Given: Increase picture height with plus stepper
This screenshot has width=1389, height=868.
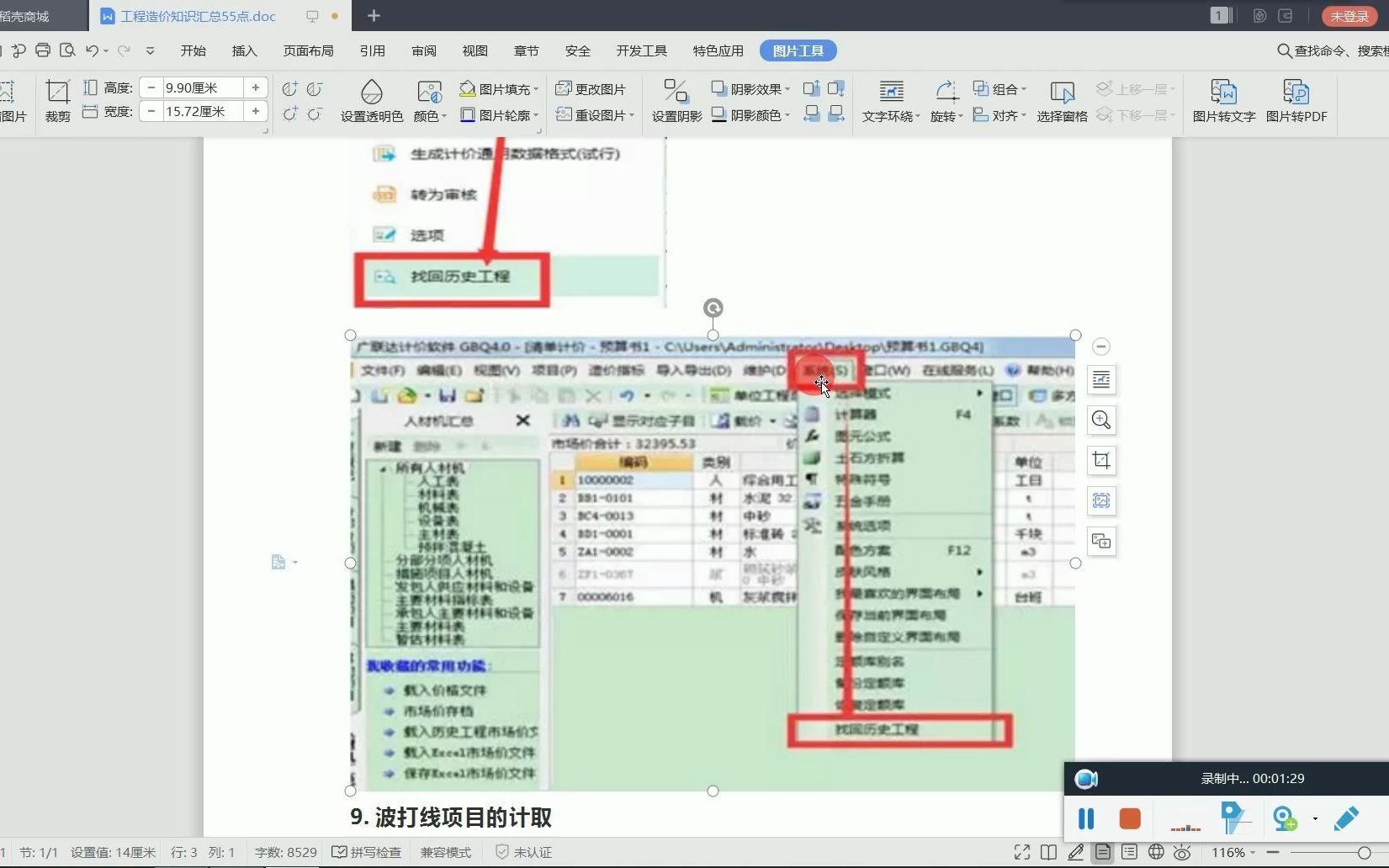Looking at the screenshot, I should pyautogui.click(x=256, y=87).
